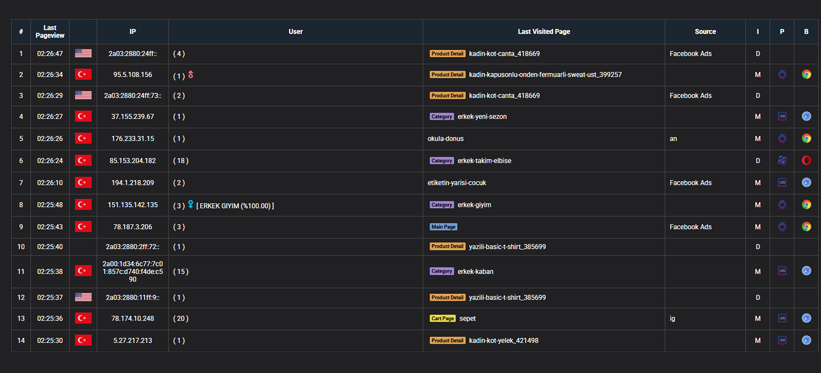Open the okula-donus page link

446,139
